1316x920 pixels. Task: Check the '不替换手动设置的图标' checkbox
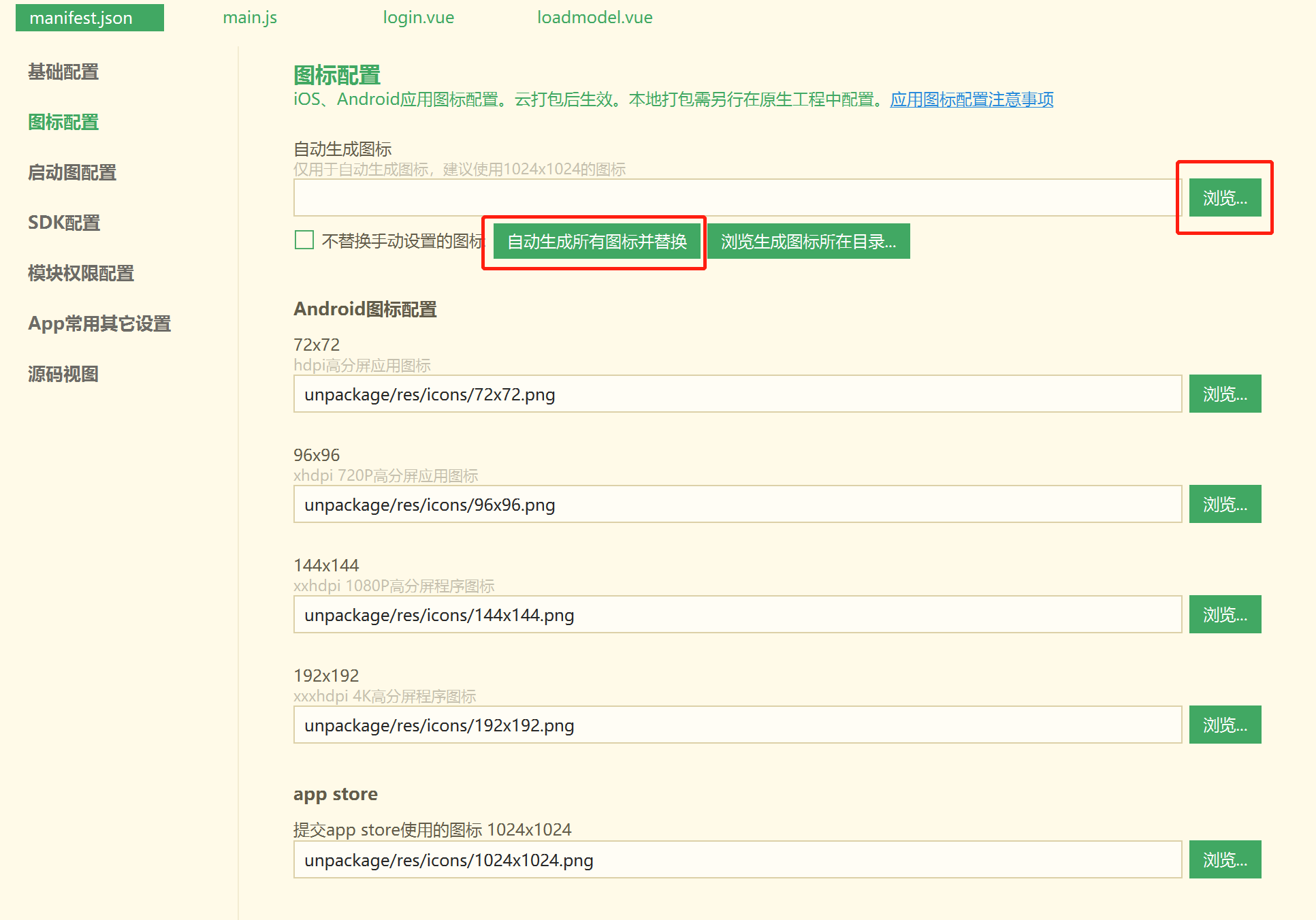click(x=304, y=240)
